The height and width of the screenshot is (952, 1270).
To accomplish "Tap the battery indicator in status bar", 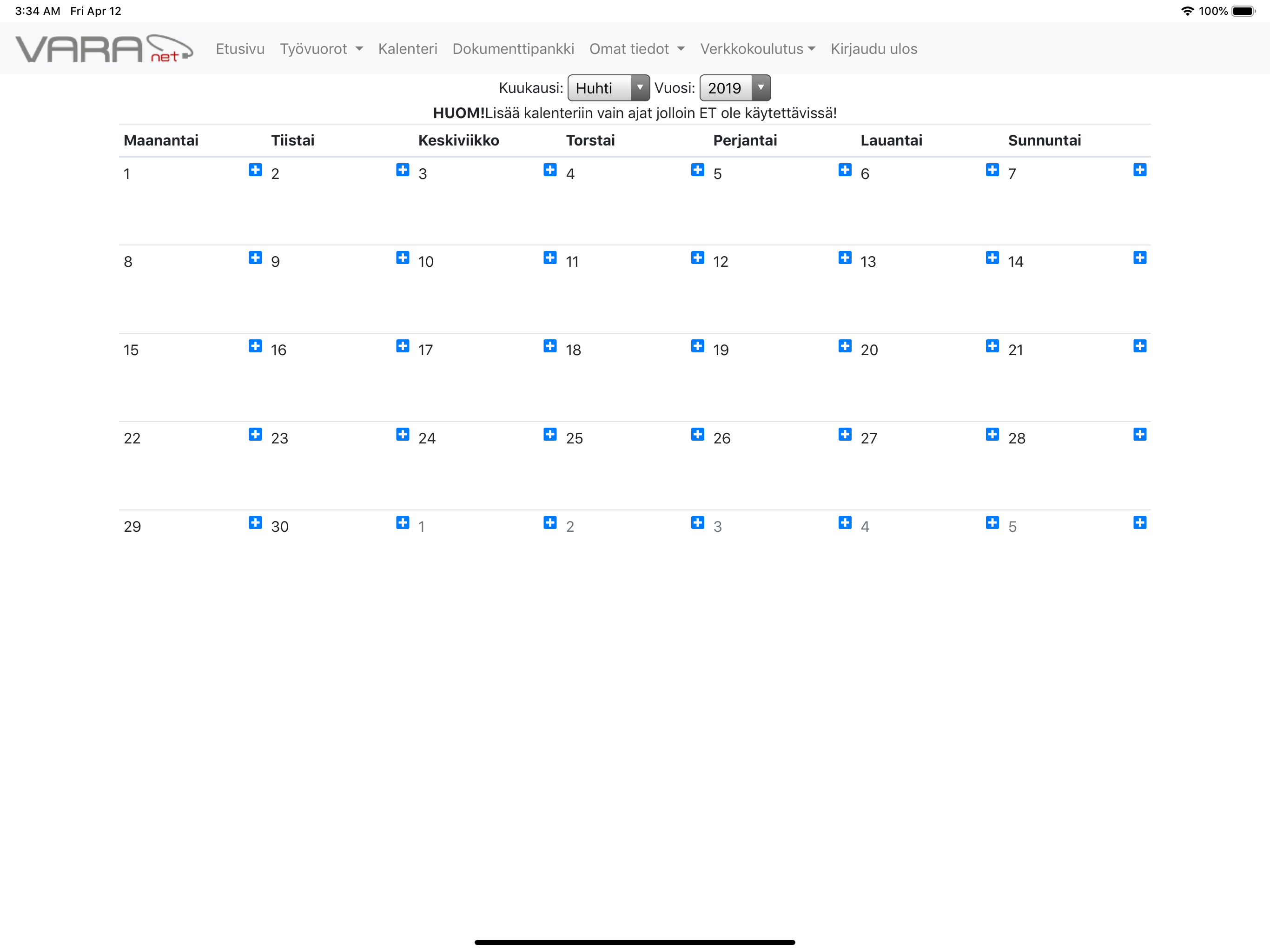I will tap(1244, 11).
